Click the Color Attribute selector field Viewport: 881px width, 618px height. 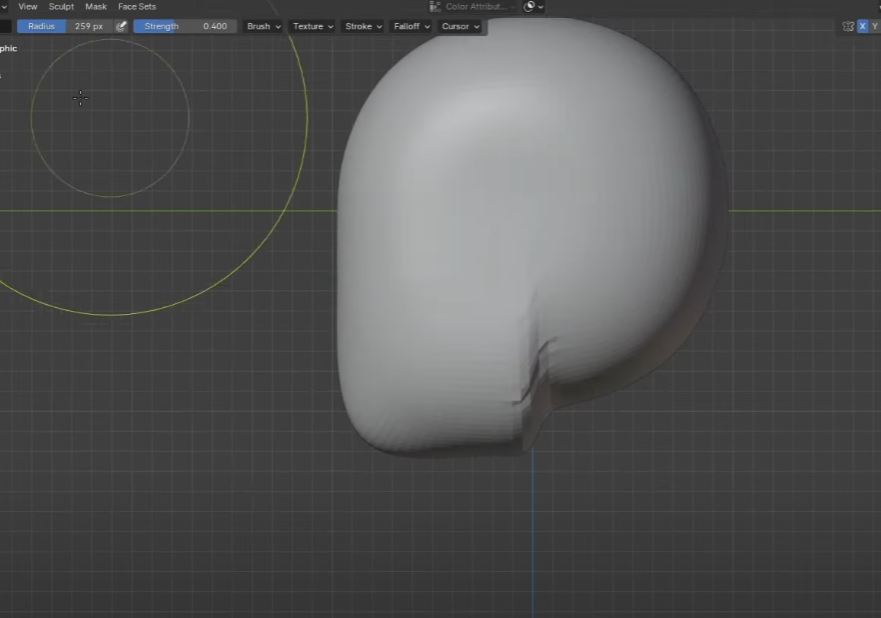click(x=476, y=6)
